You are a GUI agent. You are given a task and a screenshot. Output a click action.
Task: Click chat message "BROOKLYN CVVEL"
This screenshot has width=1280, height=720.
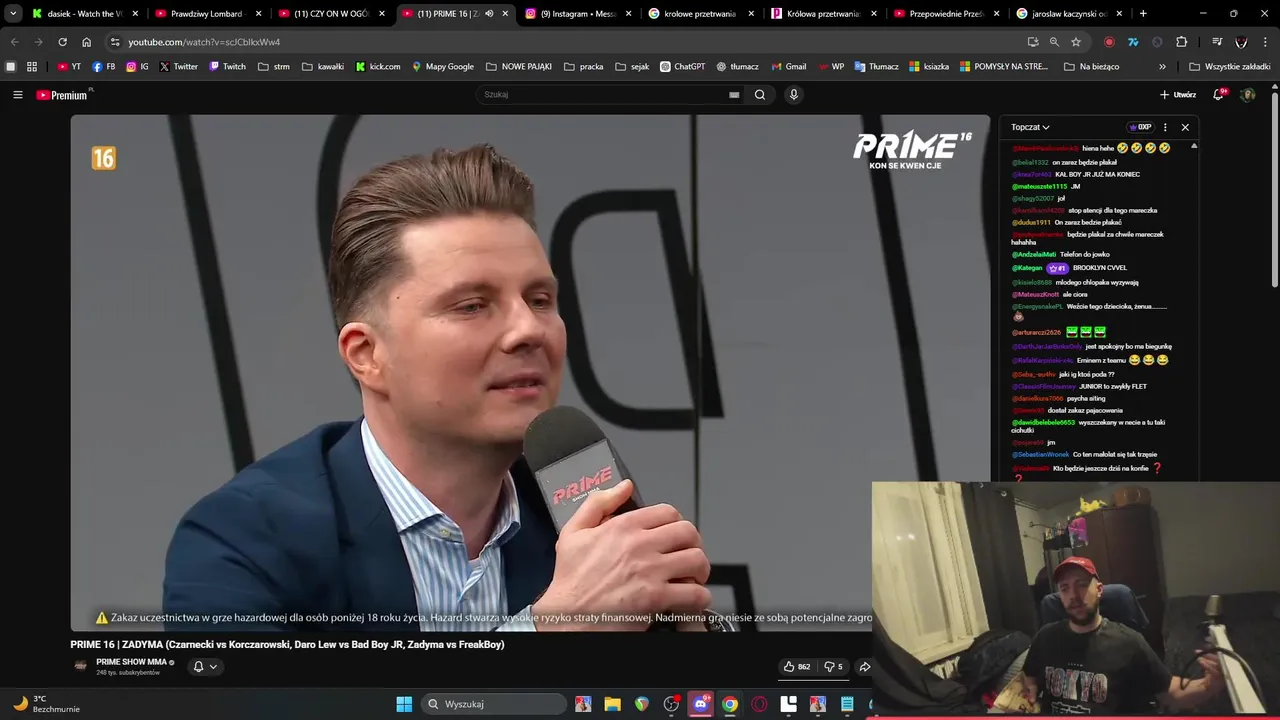coord(1100,268)
